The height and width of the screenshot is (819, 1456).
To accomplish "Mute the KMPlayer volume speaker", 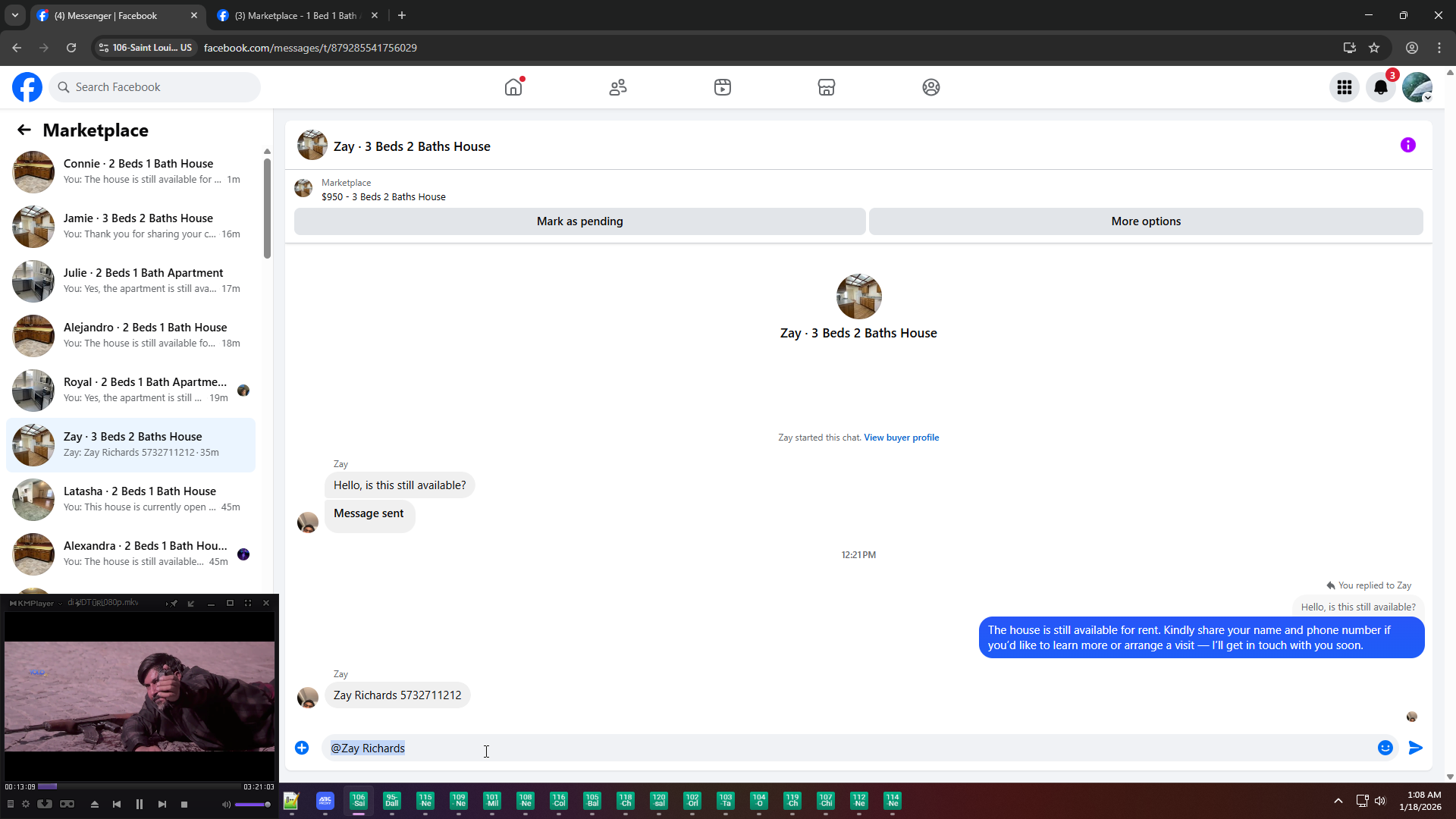I will pos(225,805).
